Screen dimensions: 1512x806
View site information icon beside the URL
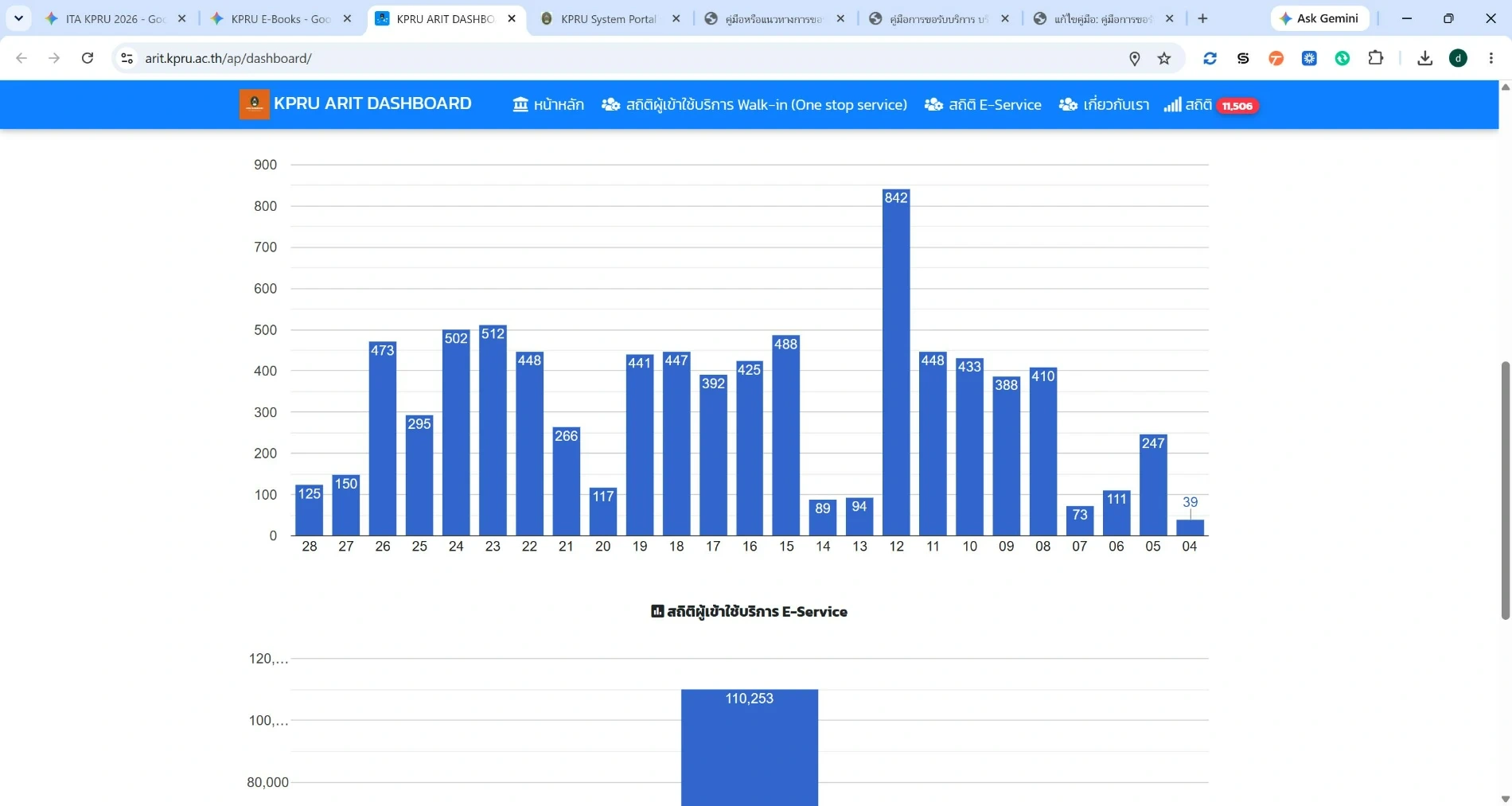tap(127, 58)
